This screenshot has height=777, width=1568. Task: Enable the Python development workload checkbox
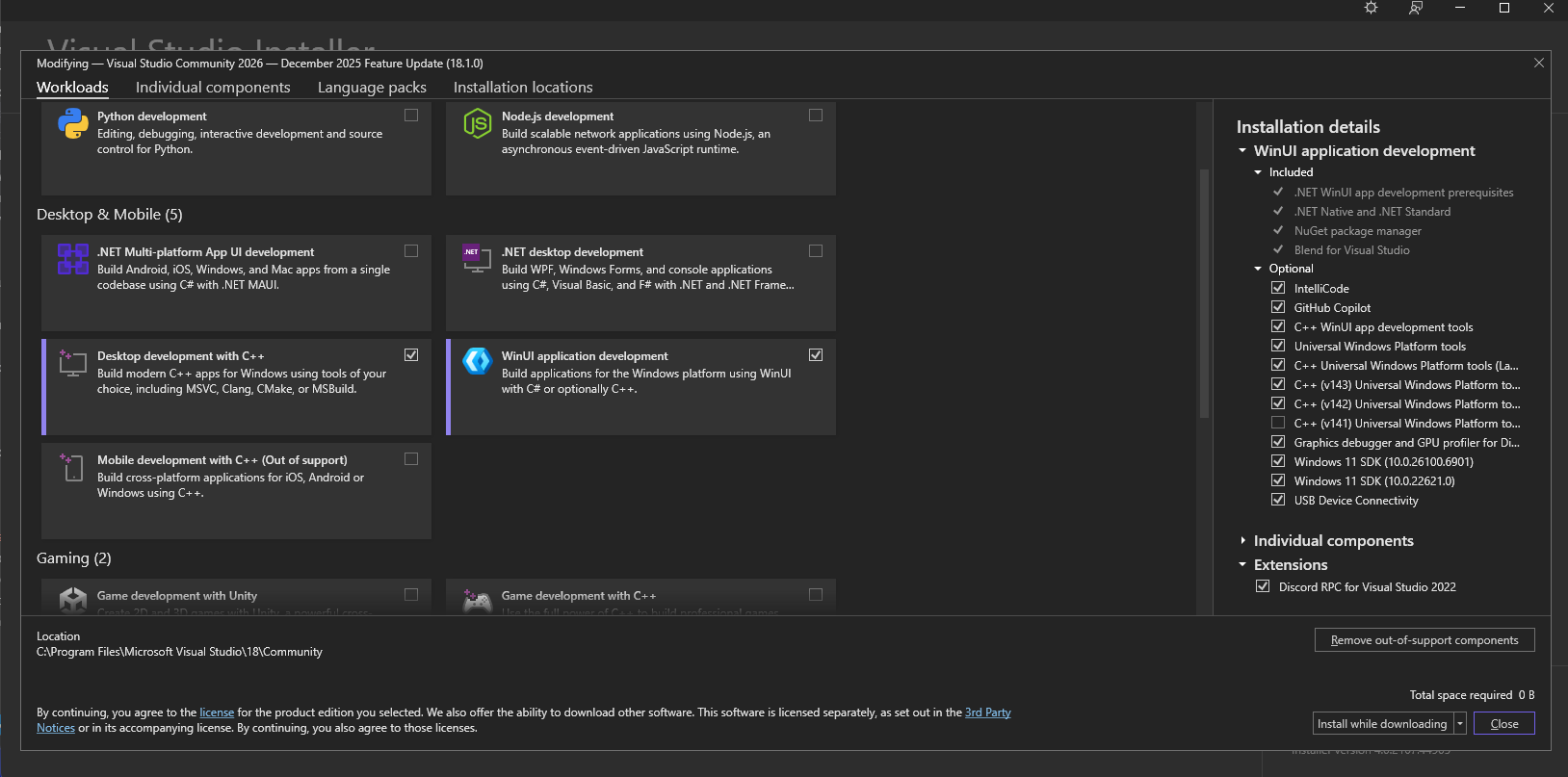click(x=411, y=116)
